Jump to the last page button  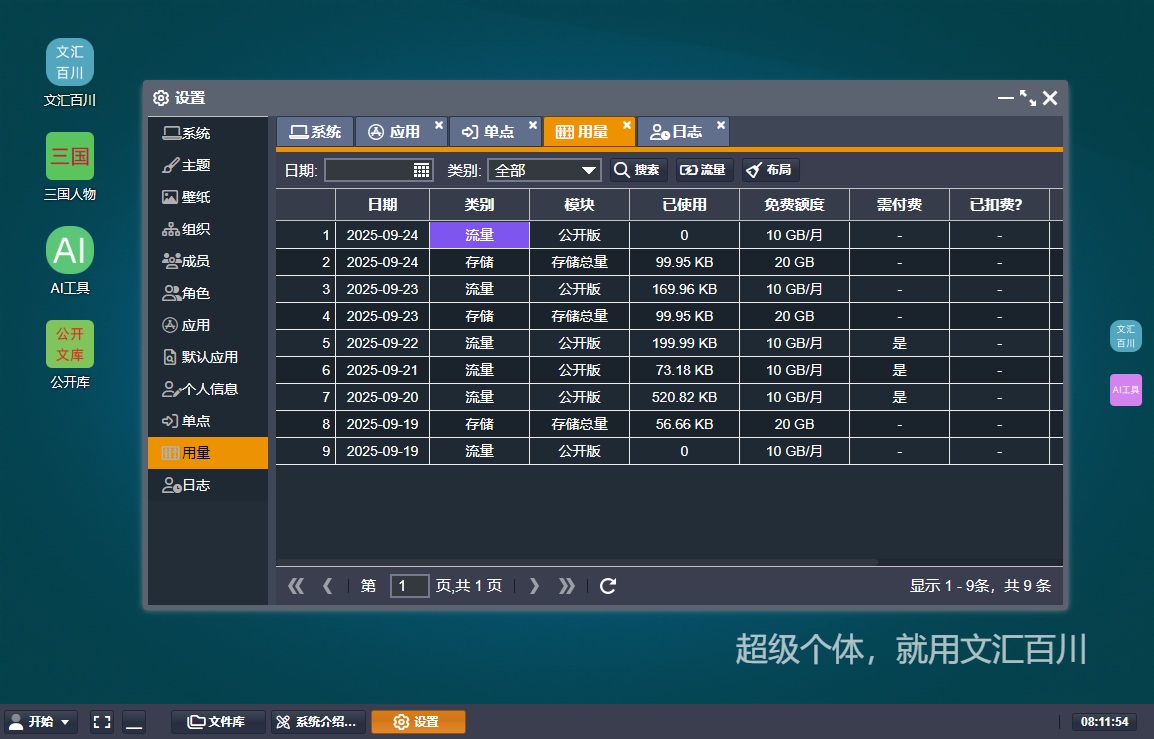point(566,586)
